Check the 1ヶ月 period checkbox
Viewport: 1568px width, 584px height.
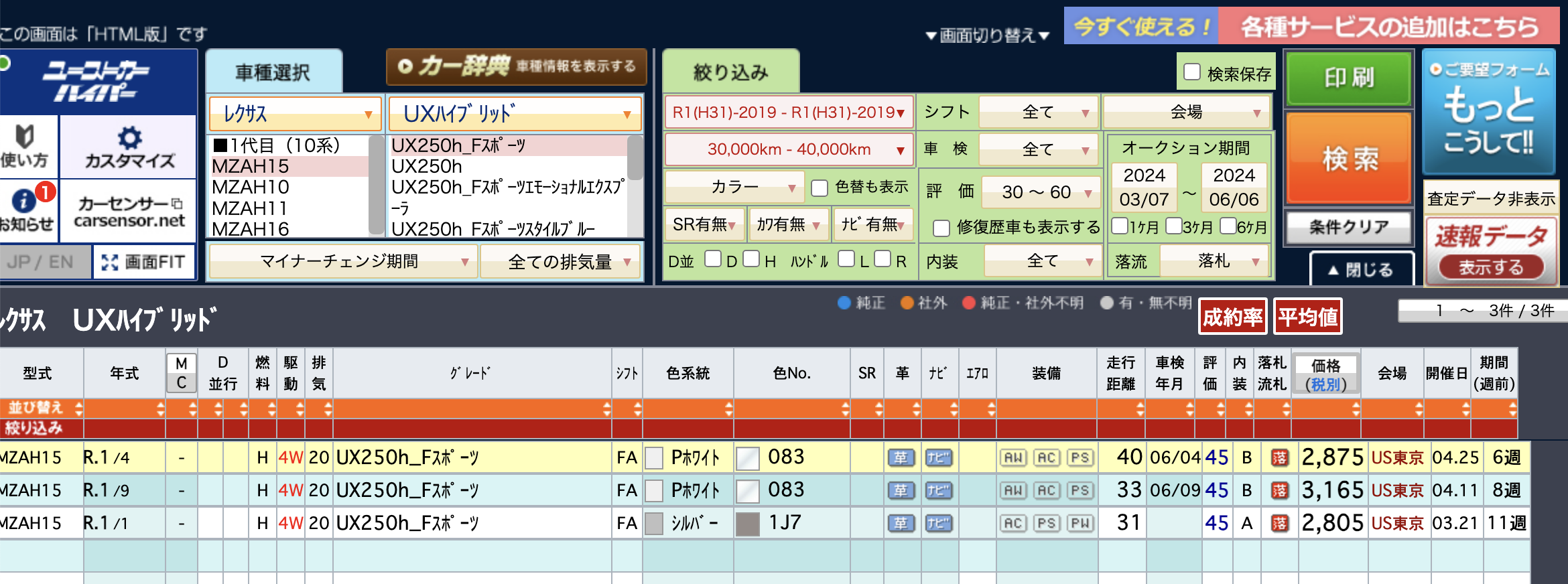1119,226
